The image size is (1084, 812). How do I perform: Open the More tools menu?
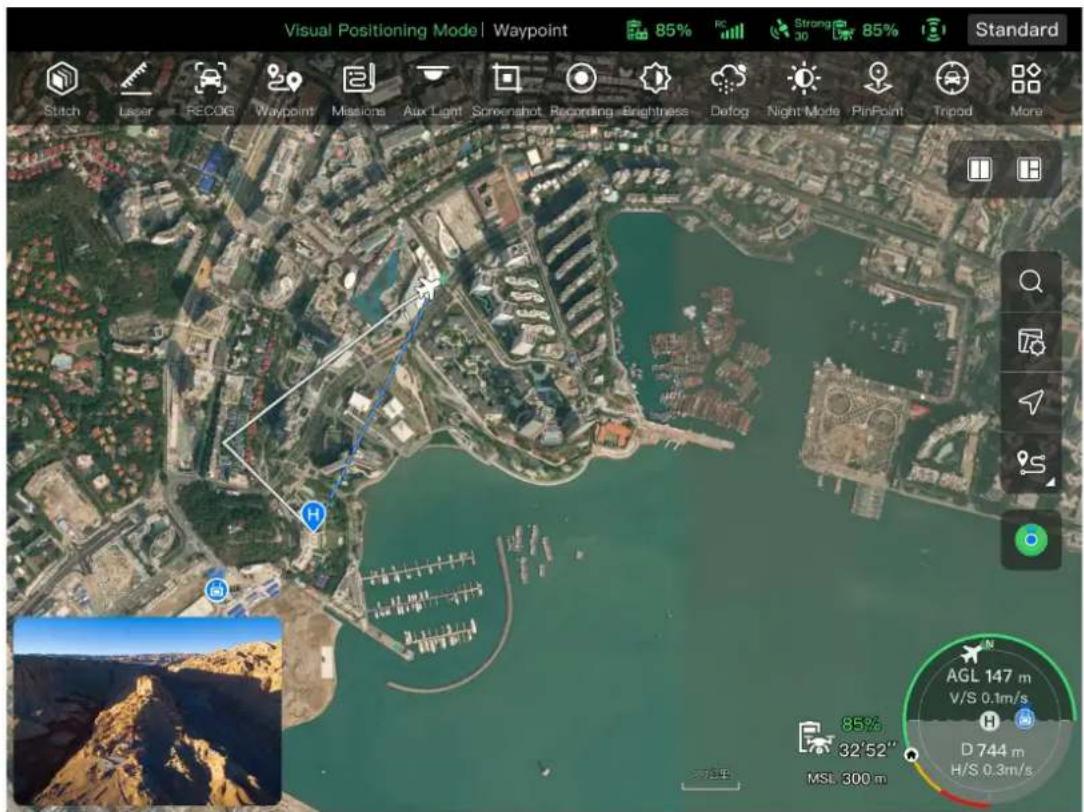[1026, 89]
